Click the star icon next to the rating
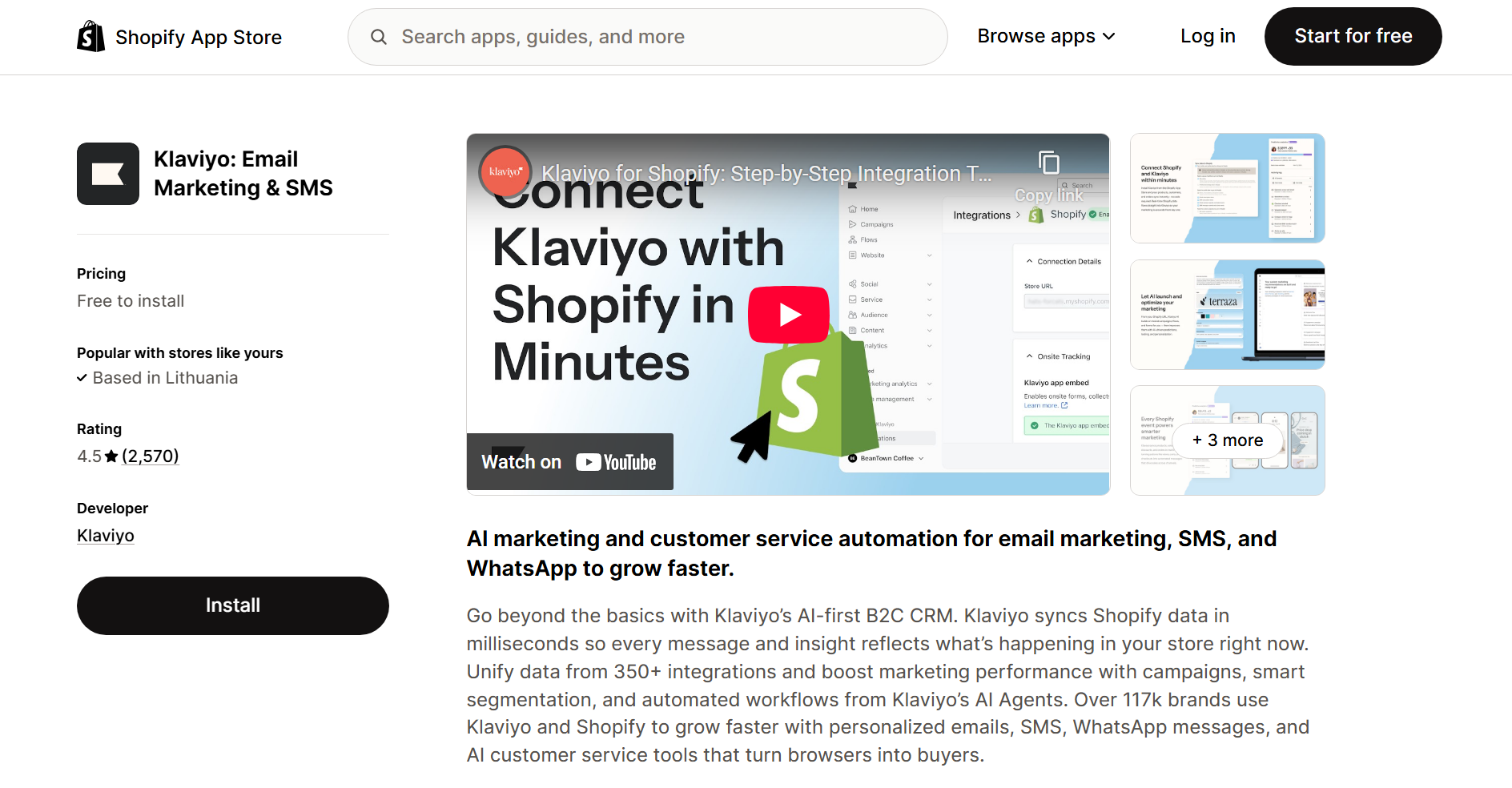Screen dimensions: 1512x788 click(110, 455)
